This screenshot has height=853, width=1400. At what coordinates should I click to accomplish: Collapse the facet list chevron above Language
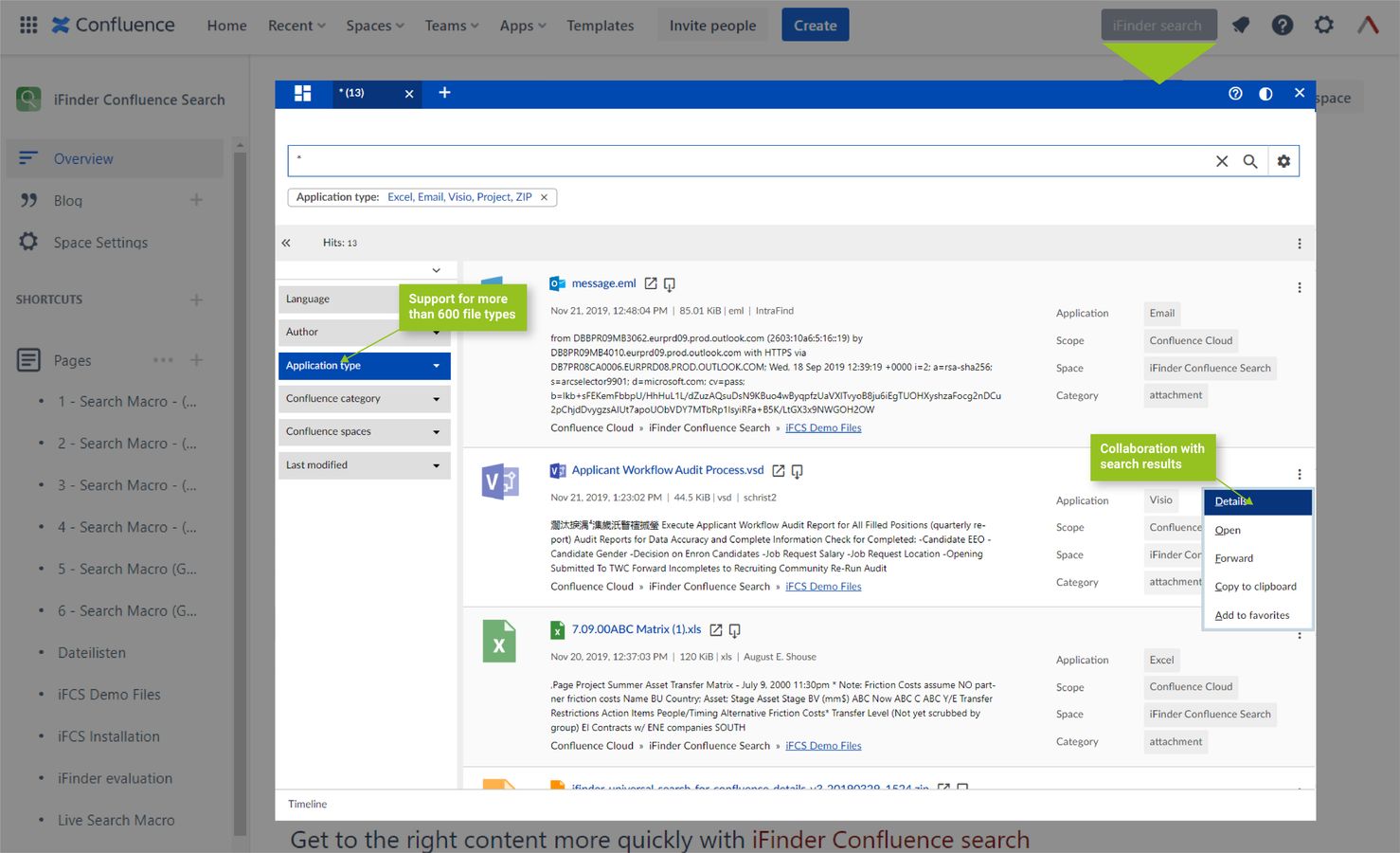coord(436,270)
